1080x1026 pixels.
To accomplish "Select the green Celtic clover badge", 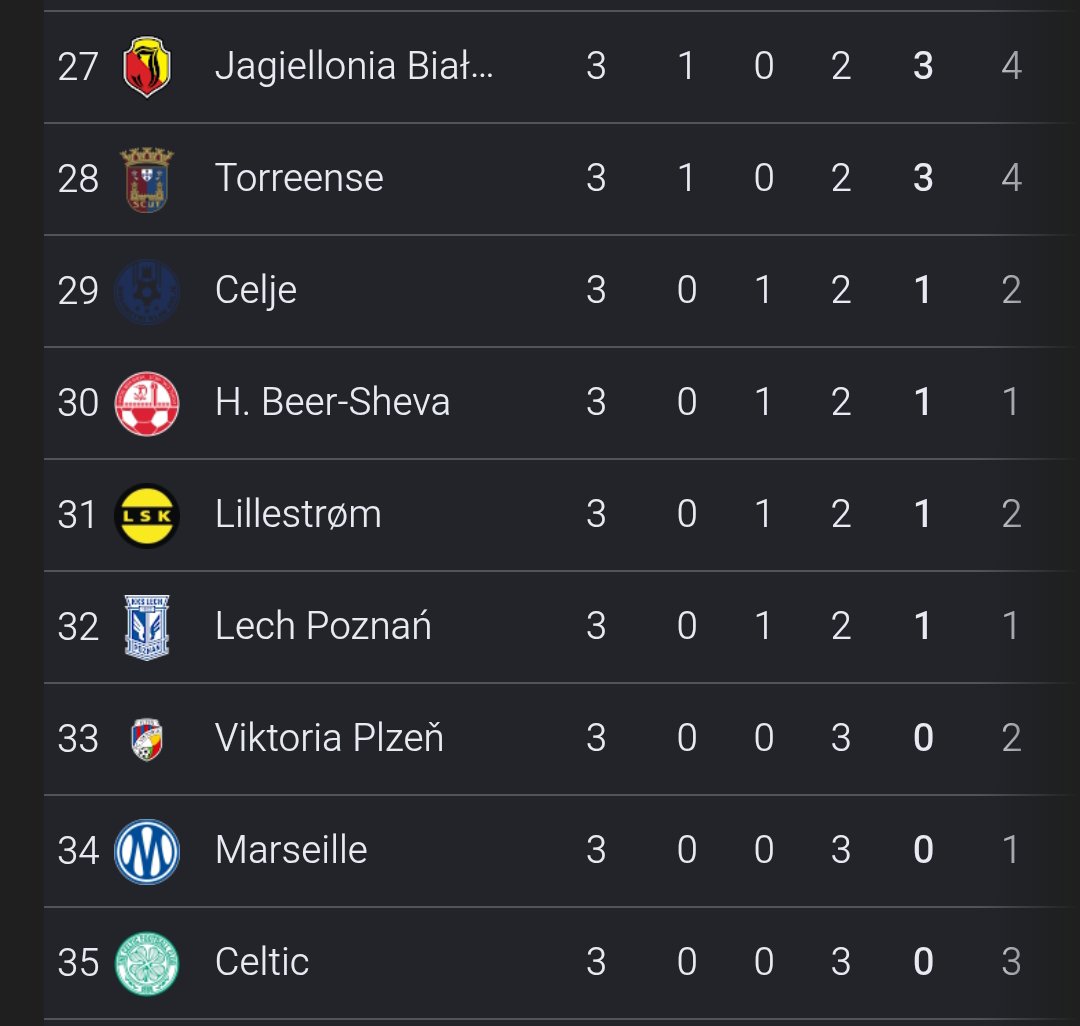I will [147, 963].
